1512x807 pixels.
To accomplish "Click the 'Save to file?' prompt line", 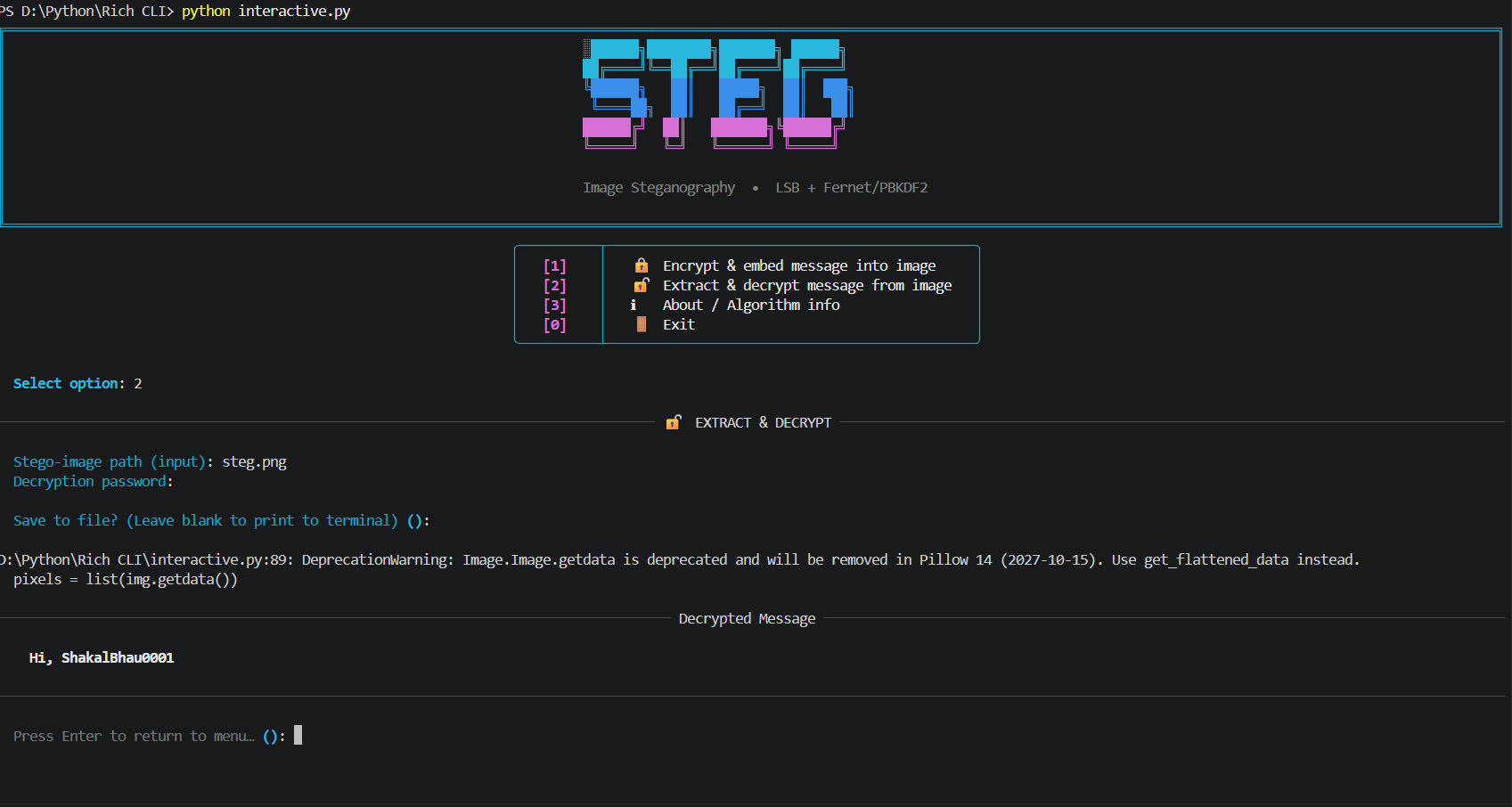I will [221, 520].
